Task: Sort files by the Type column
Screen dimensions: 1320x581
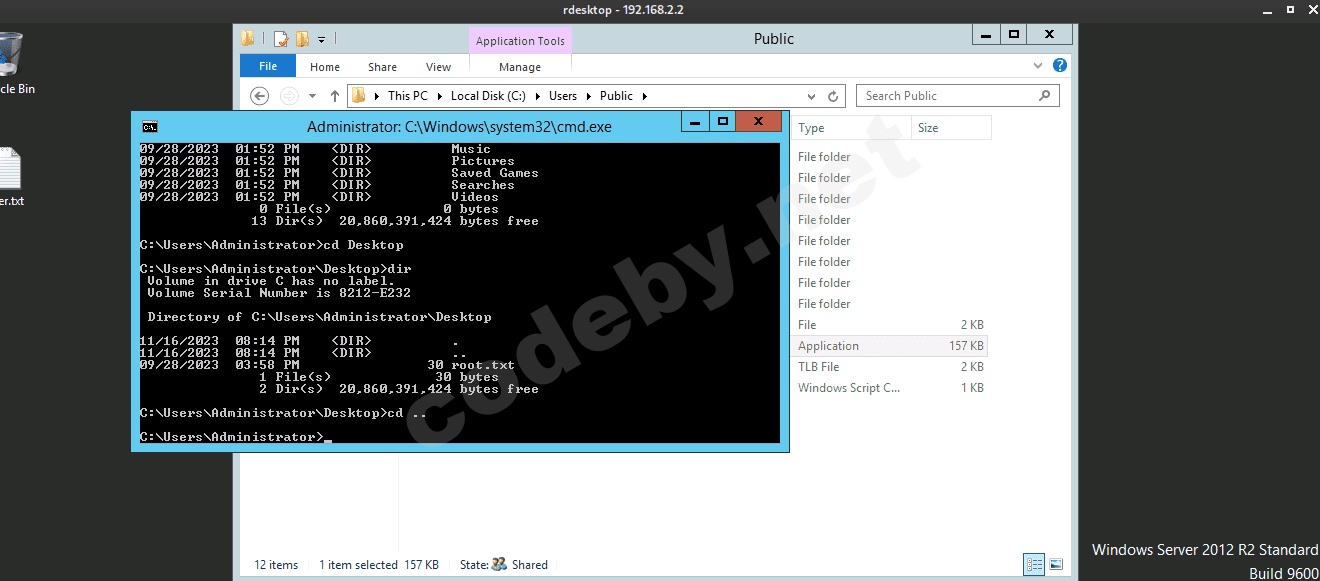Action: (x=852, y=128)
